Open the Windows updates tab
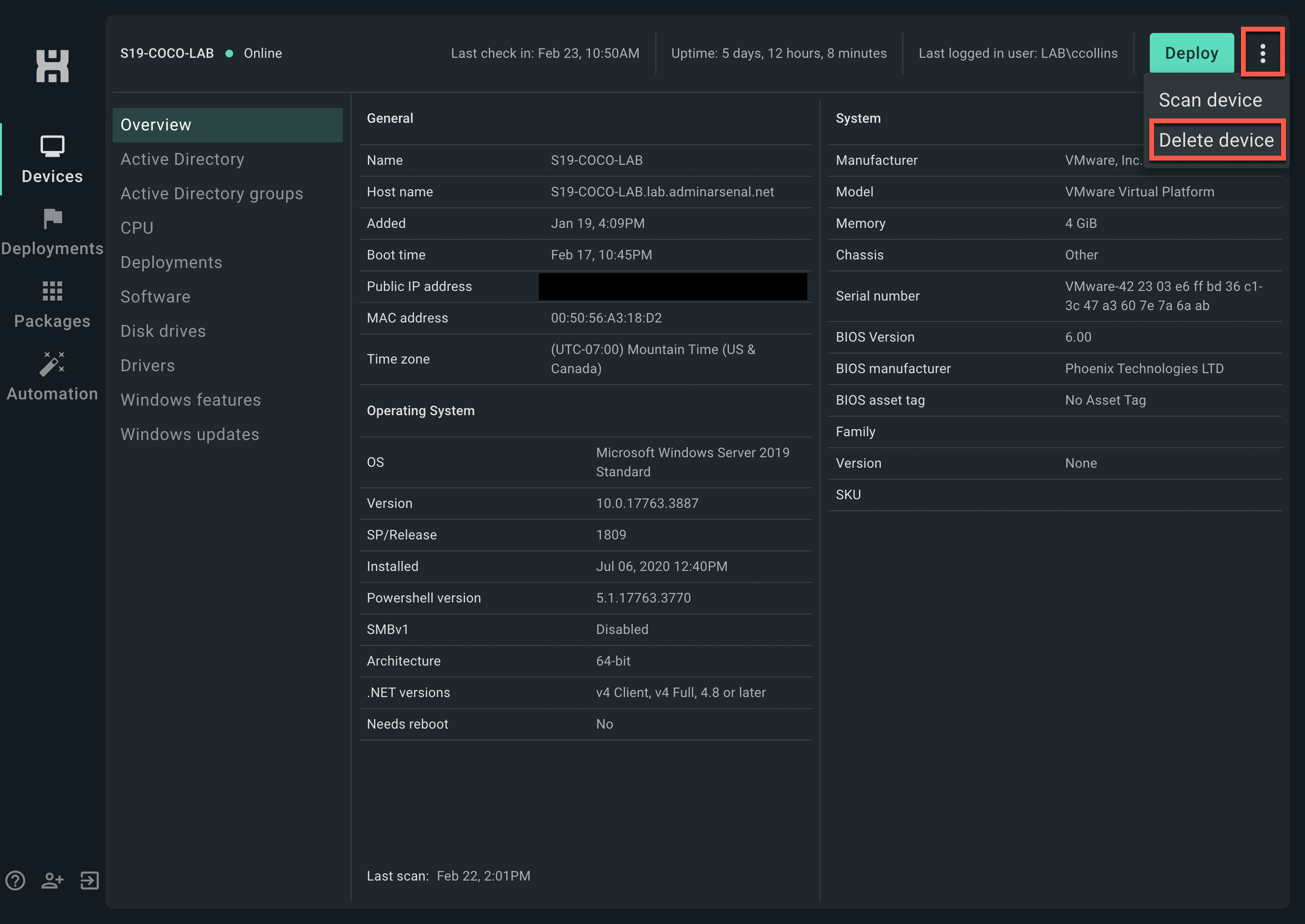The height and width of the screenshot is (924, 1305). click(x=190, y=434)
